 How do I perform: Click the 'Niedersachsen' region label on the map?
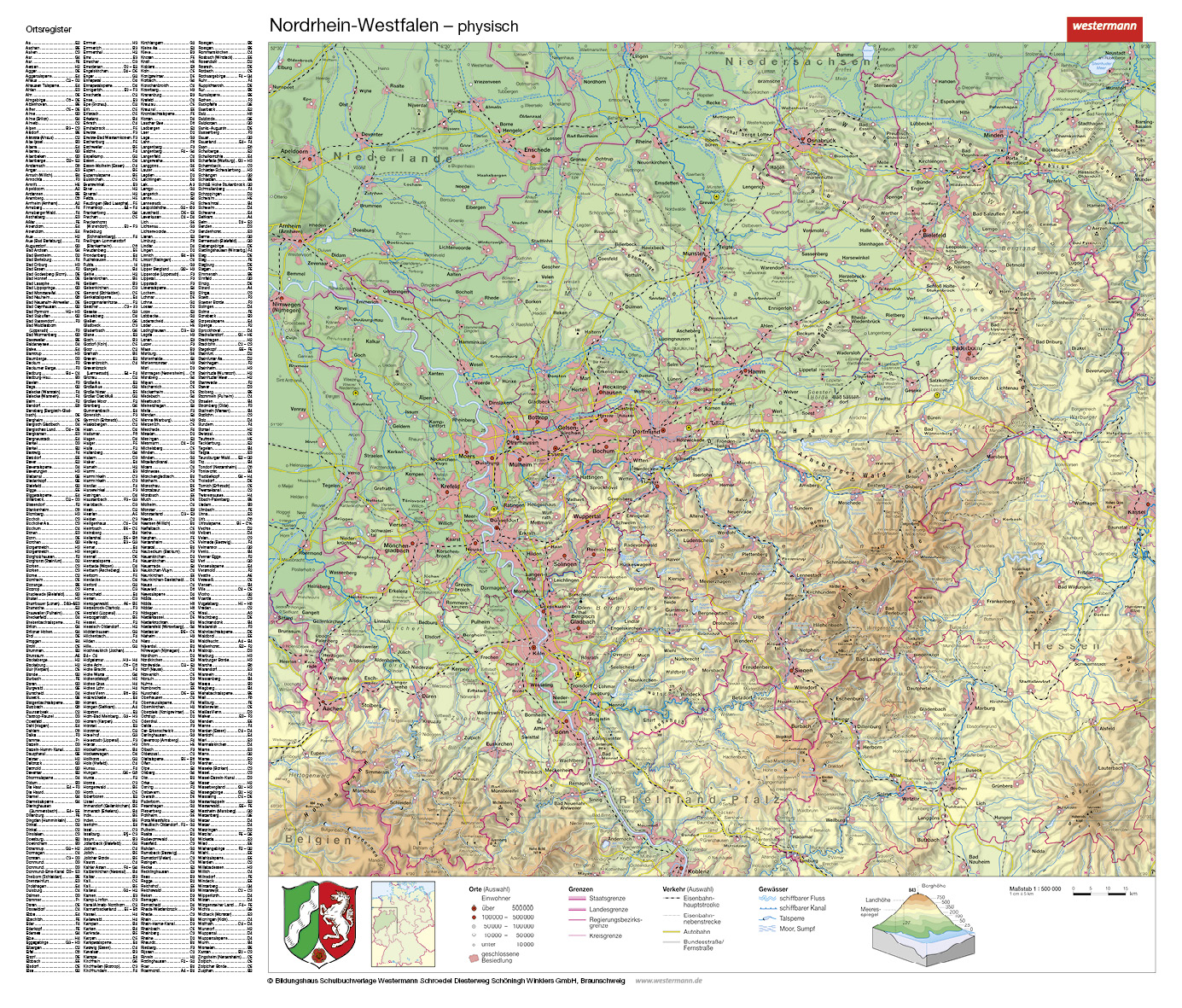tap(798, 61)
